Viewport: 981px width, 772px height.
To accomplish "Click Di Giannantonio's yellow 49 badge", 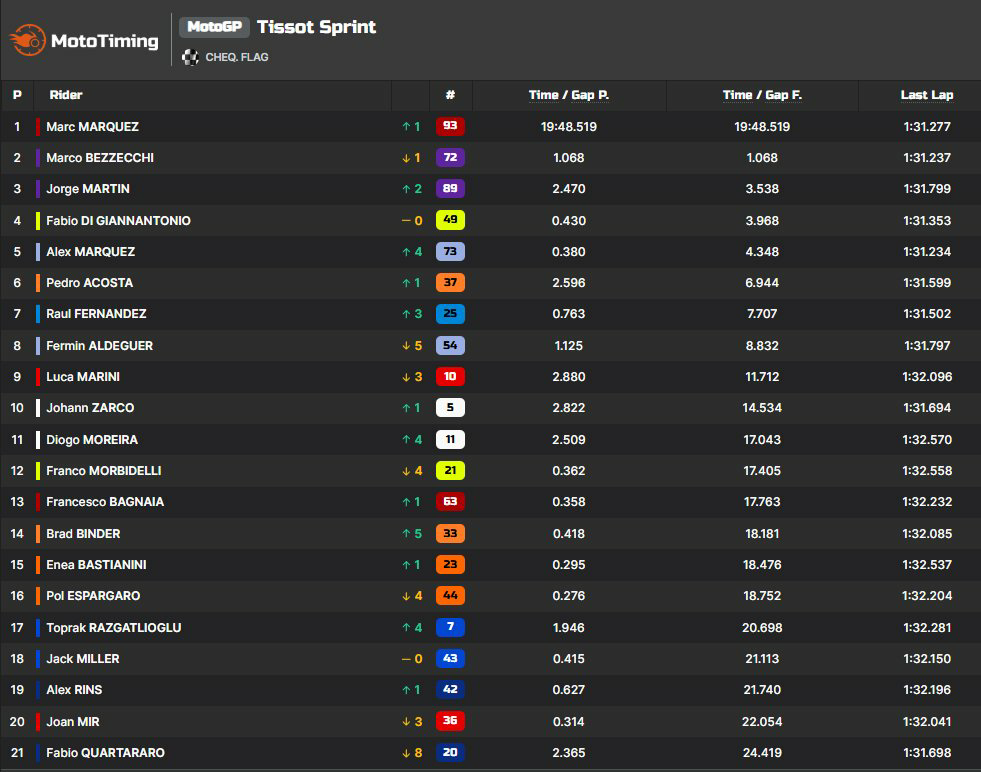I will pyautogui.click(x=450, y=220).
